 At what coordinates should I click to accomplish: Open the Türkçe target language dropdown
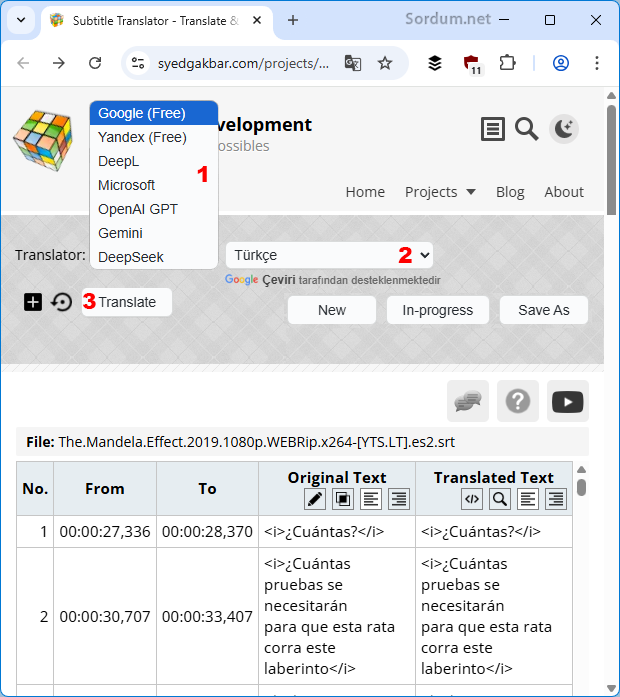coord(329,255)
